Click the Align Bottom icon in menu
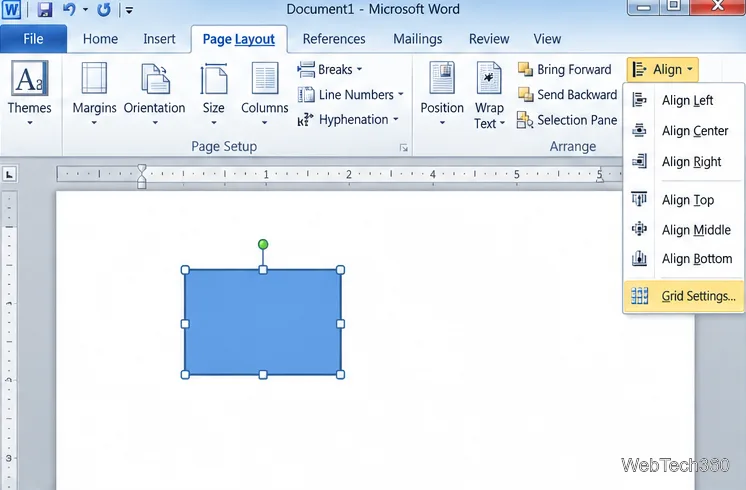 tap(639, 258)
